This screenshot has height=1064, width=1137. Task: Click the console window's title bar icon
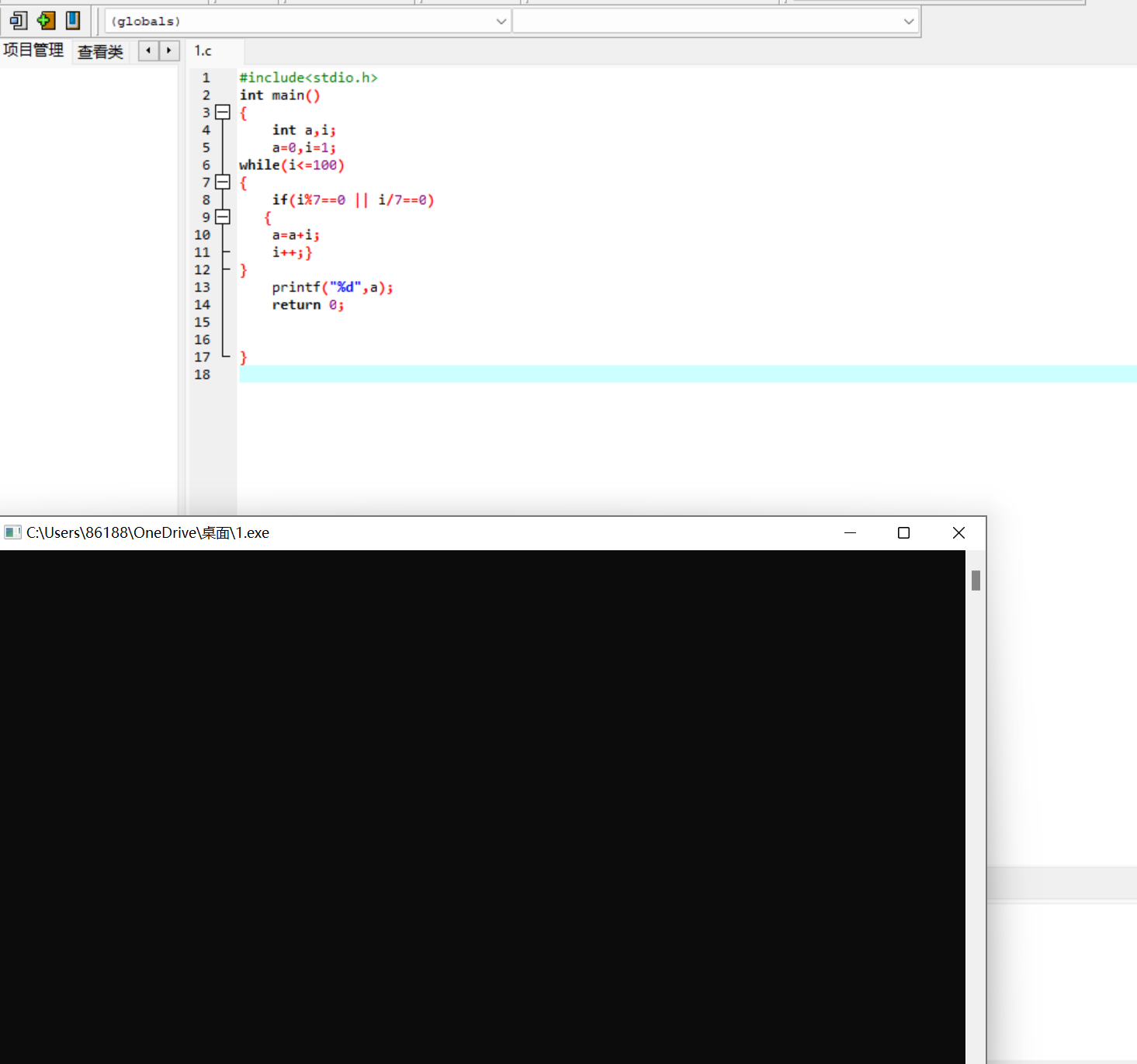(12, 532)
